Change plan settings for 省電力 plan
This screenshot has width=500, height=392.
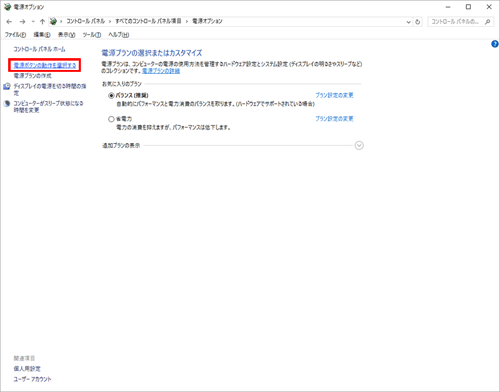pyautogui.click(x=334, y=119)
